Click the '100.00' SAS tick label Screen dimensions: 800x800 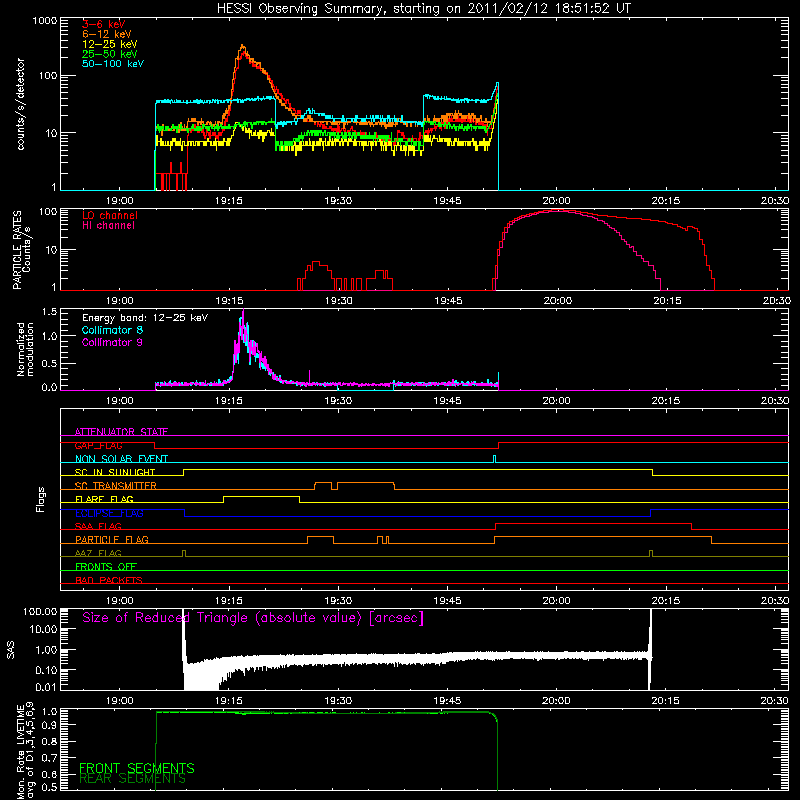point(40,611)
